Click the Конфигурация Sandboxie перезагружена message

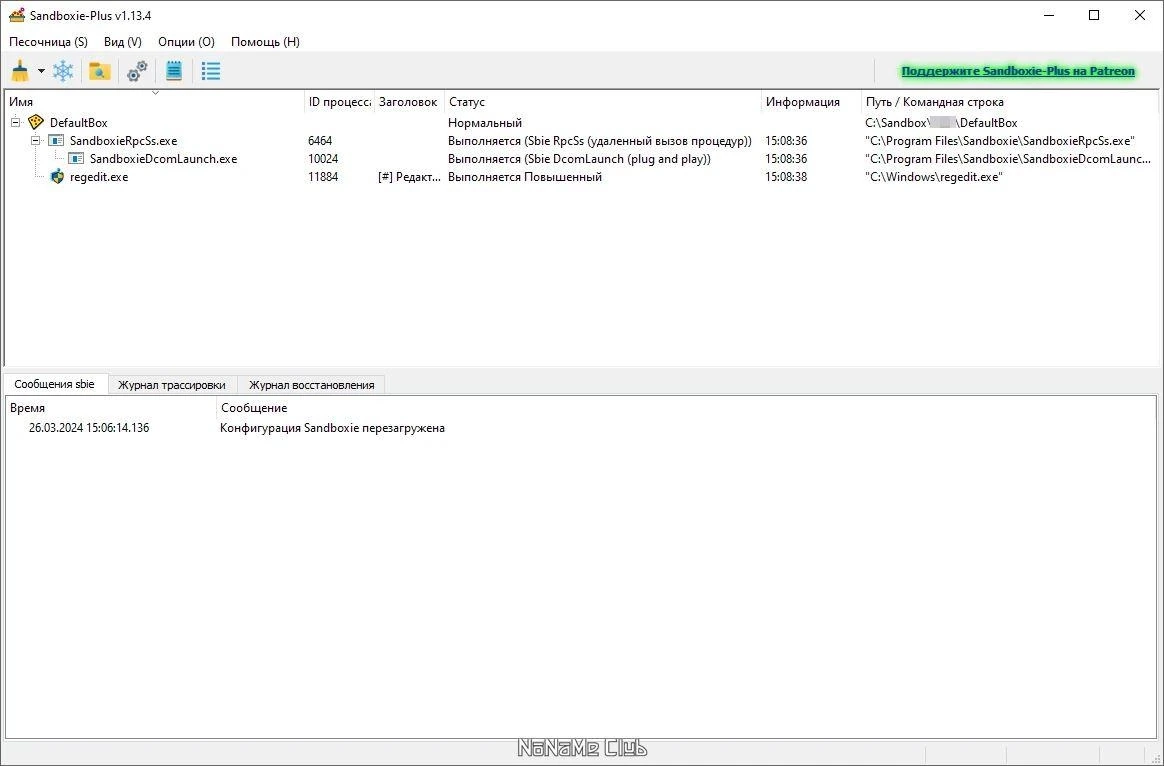[333, 428]
